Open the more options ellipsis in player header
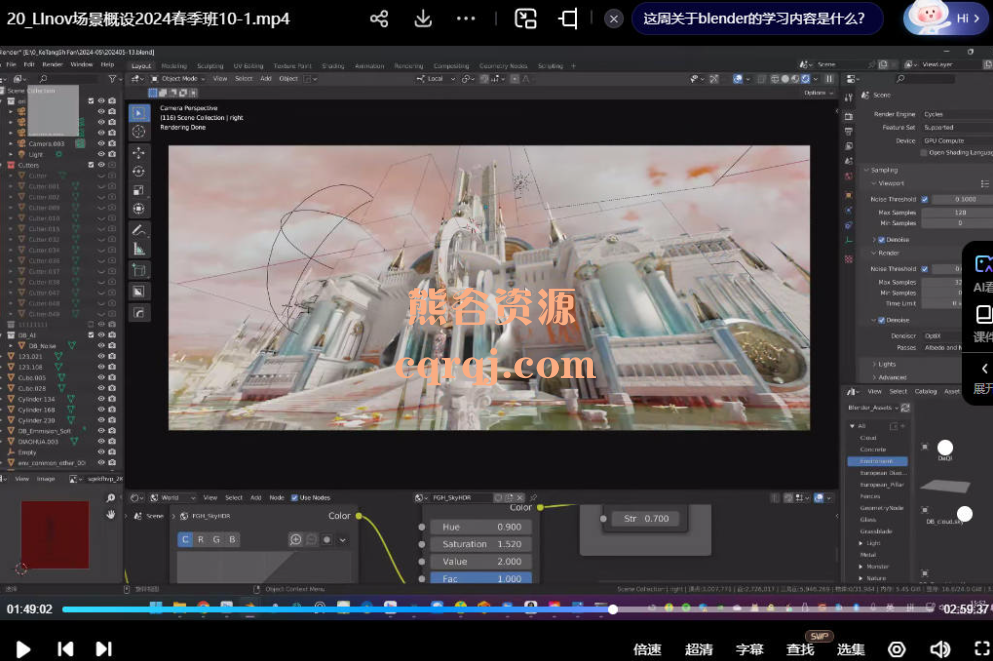 pos(466,19)
